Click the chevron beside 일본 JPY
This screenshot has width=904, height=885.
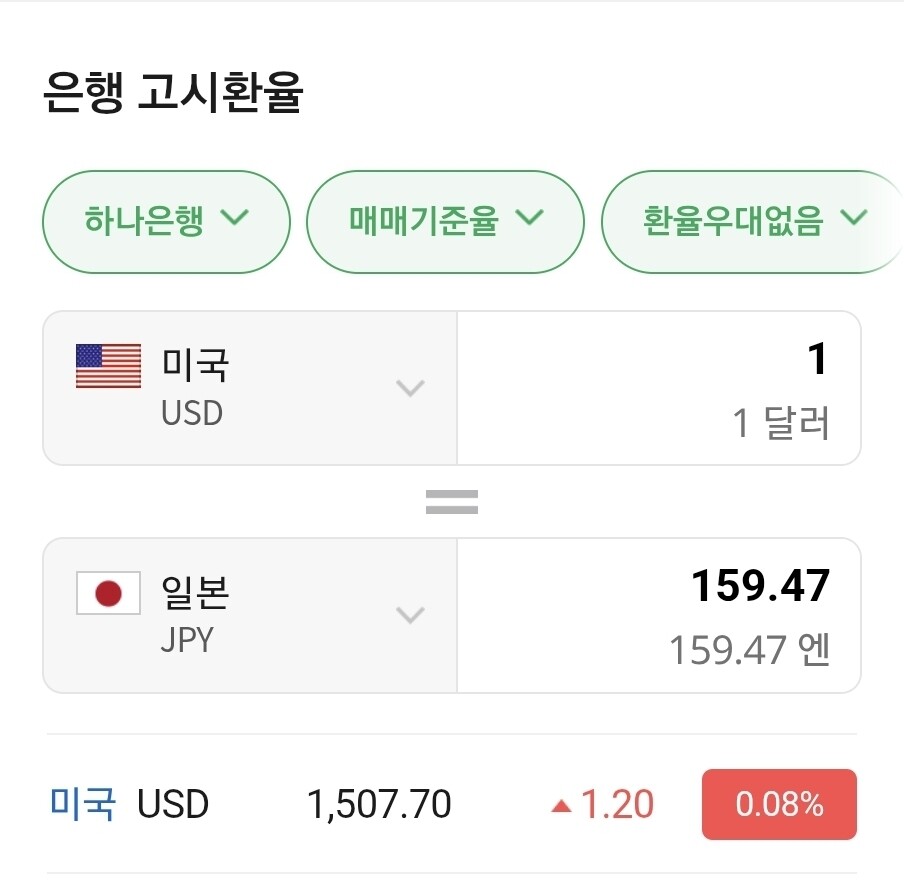click(410, 615)
